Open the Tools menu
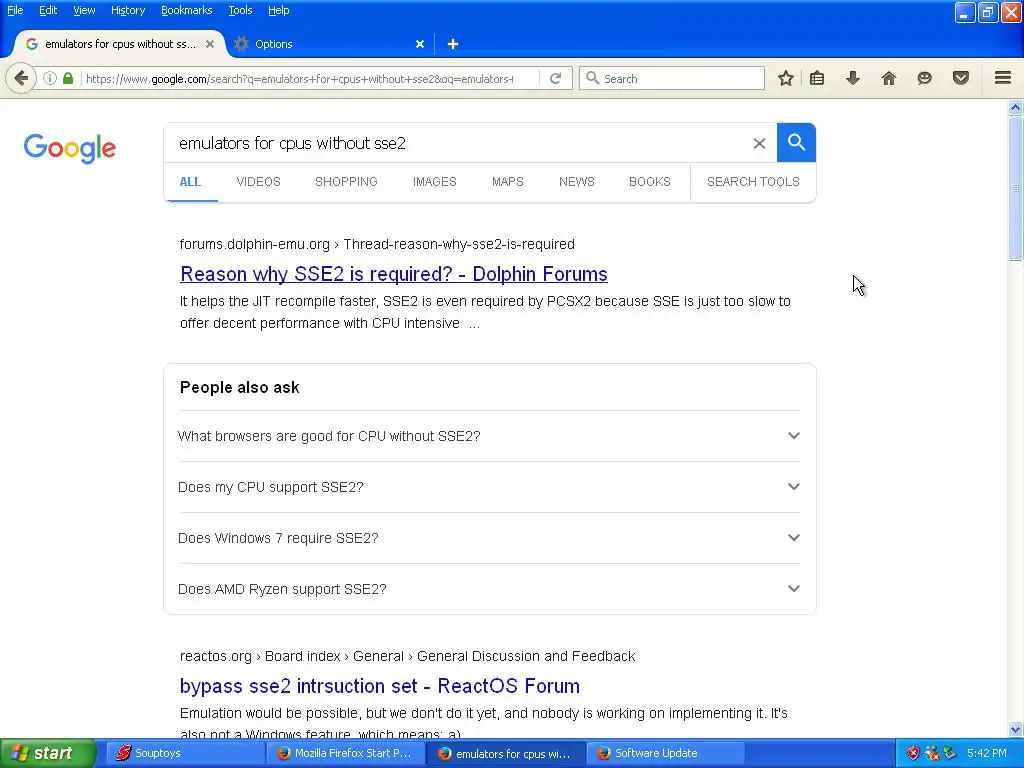The height and width of the screenshot is (768, 1024). click(240, 10)
